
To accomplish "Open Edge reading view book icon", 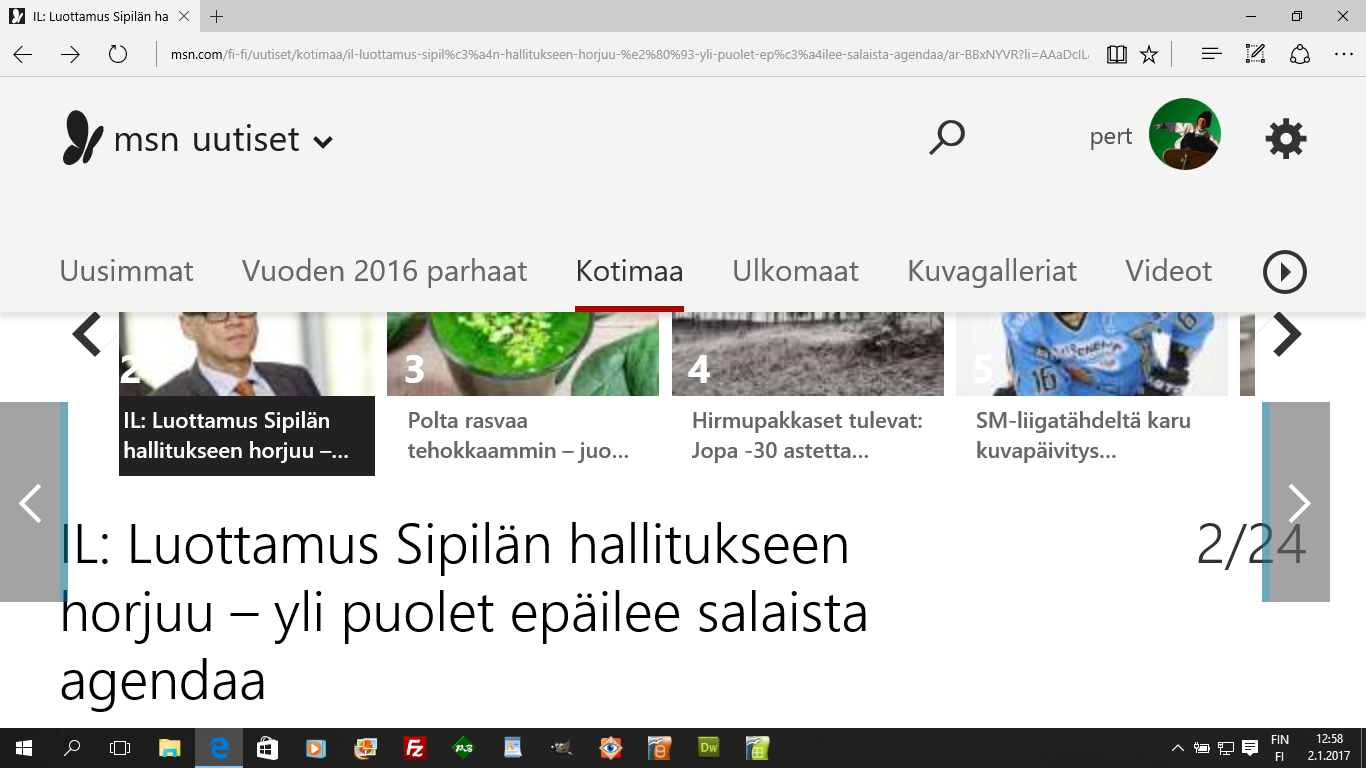I will coord(1117,54).
